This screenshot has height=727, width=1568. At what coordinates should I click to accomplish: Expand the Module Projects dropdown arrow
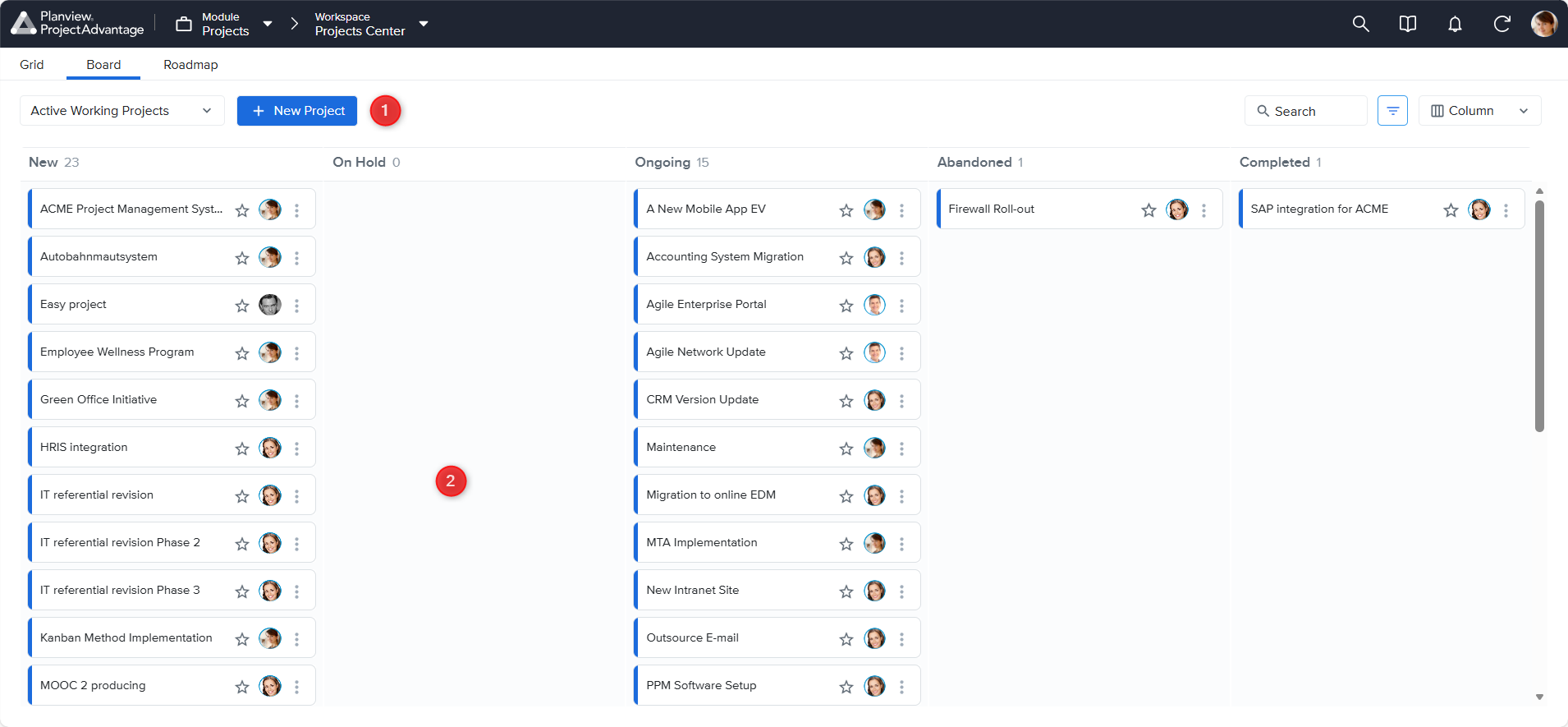coord(268,24)
